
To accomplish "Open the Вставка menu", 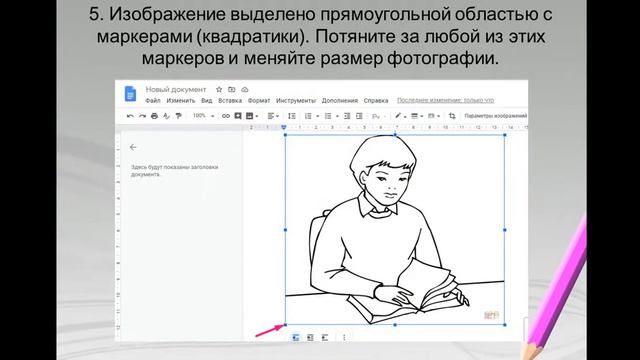I will click(230, 100).
